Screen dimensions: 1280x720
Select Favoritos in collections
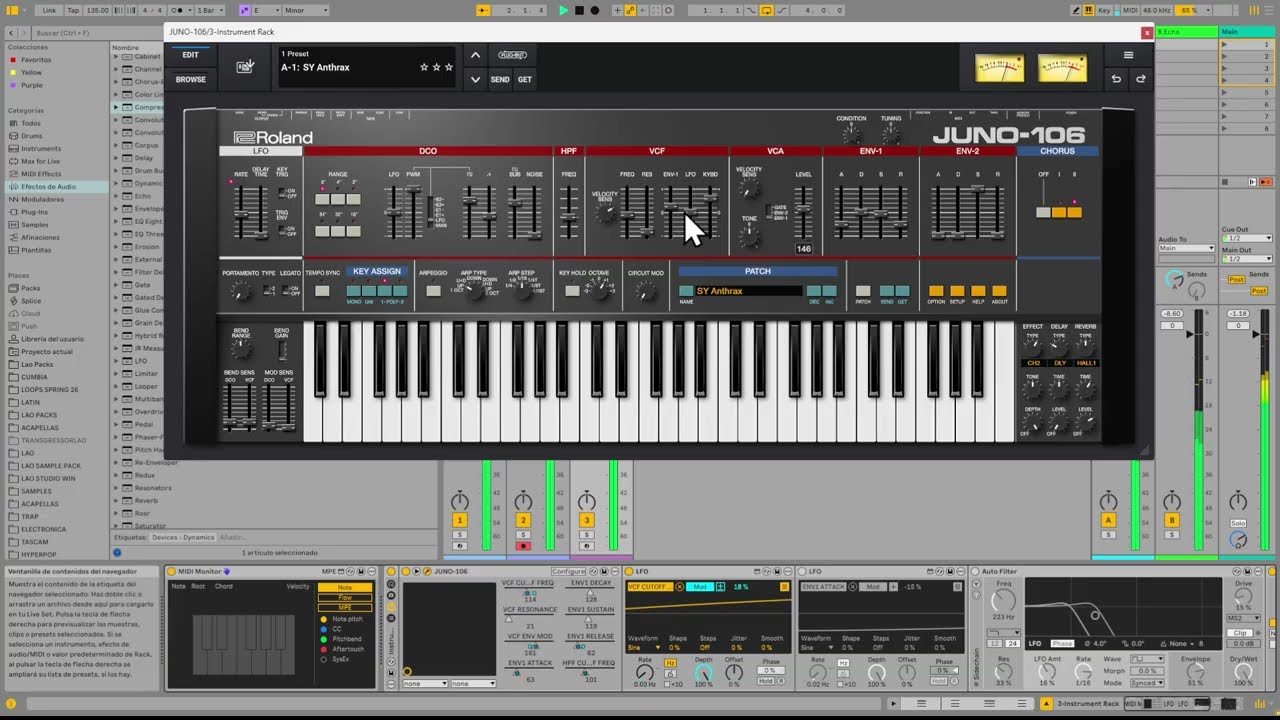36,60
